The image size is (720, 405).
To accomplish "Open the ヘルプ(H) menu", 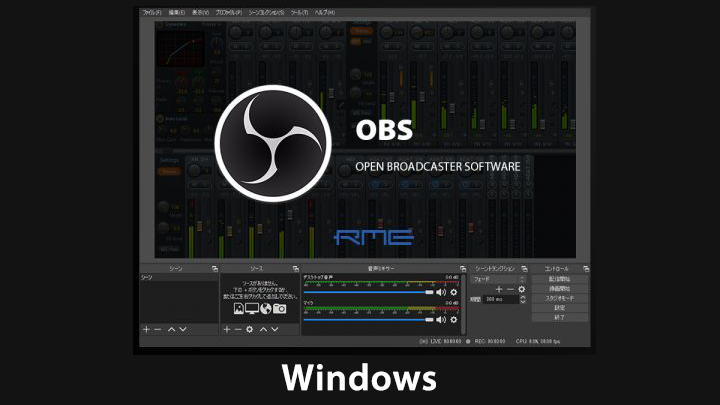I will pyautogui.click(x=325, y=13).
